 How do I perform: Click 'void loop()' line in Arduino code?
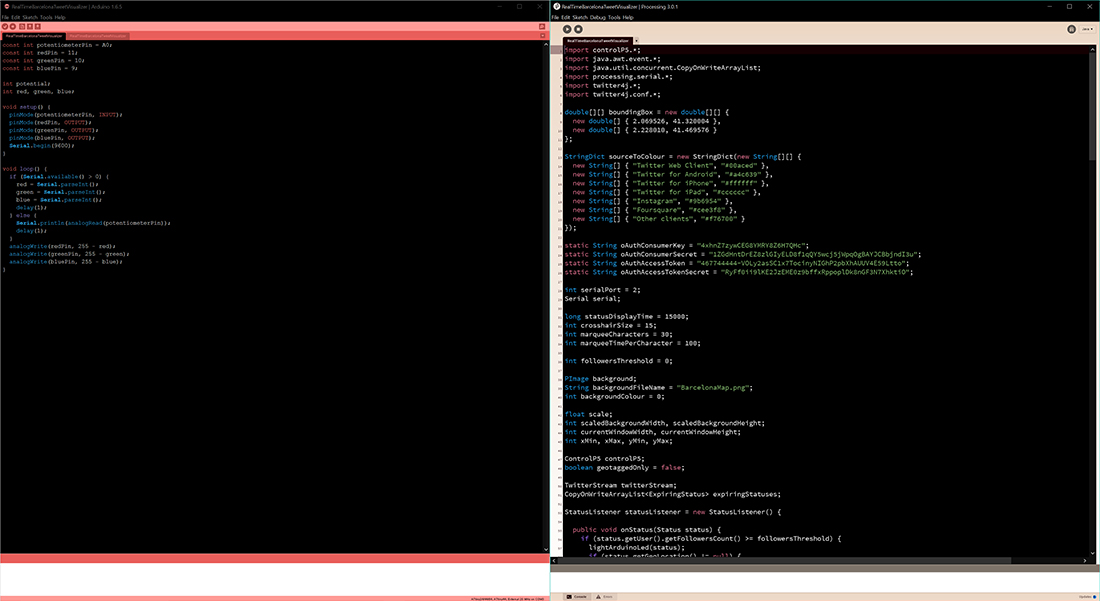click(25, 169)
